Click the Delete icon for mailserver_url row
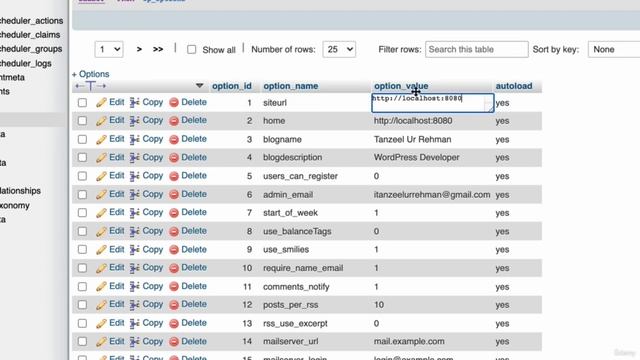This screenshot has height=360, width=640. point(174,342)
